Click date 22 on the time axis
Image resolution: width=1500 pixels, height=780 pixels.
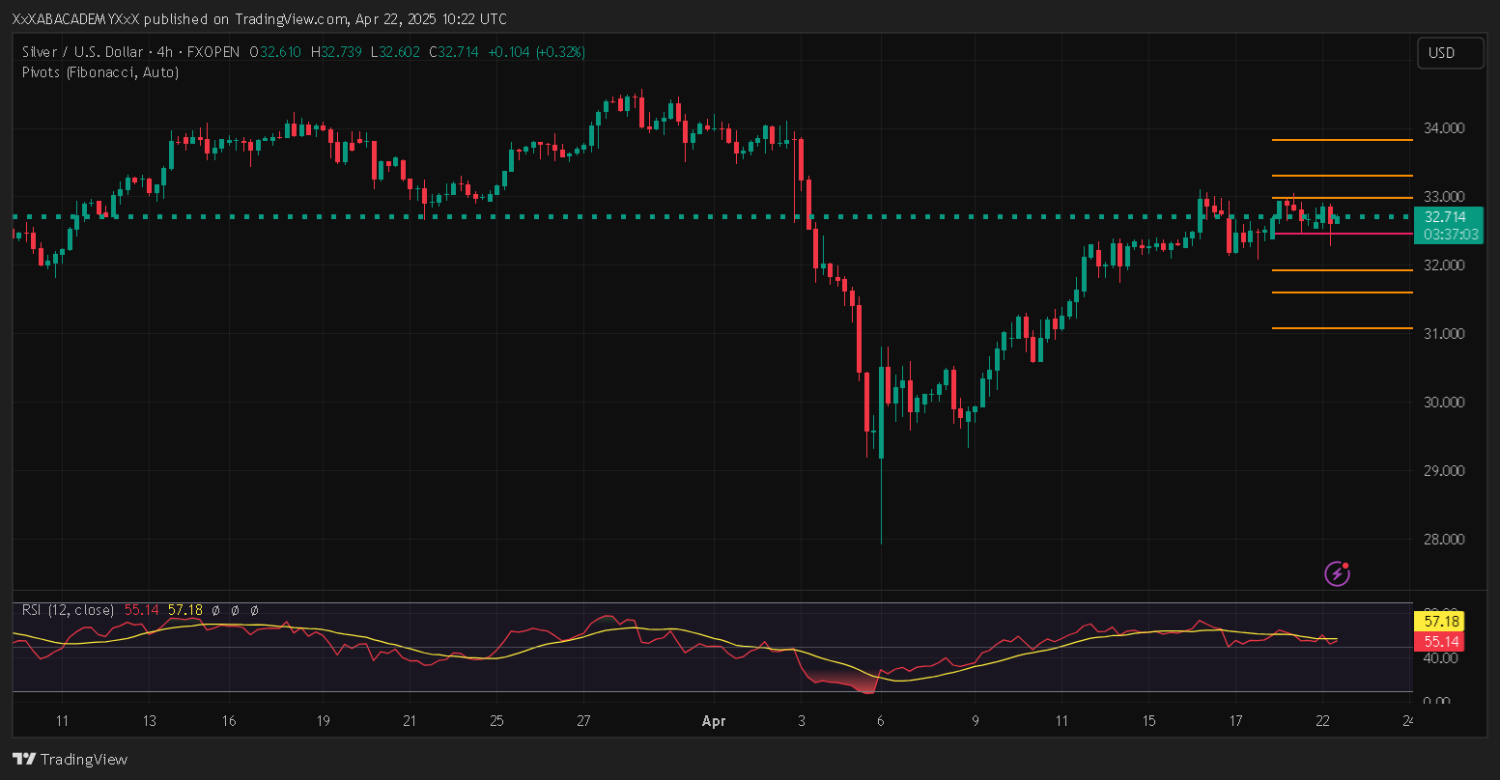1322,720
